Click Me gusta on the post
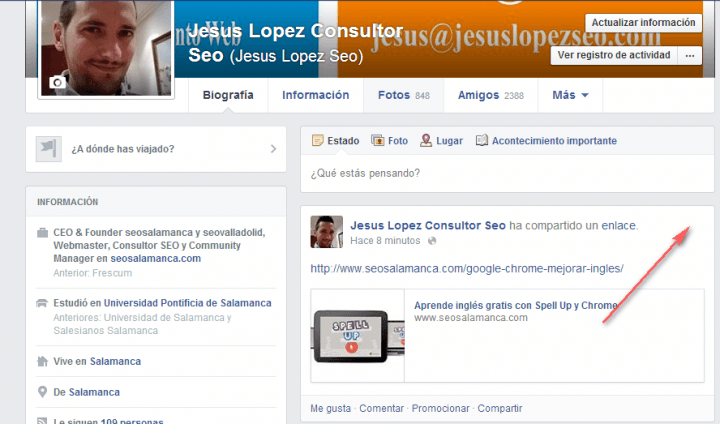720x424 pixels. 330,408
